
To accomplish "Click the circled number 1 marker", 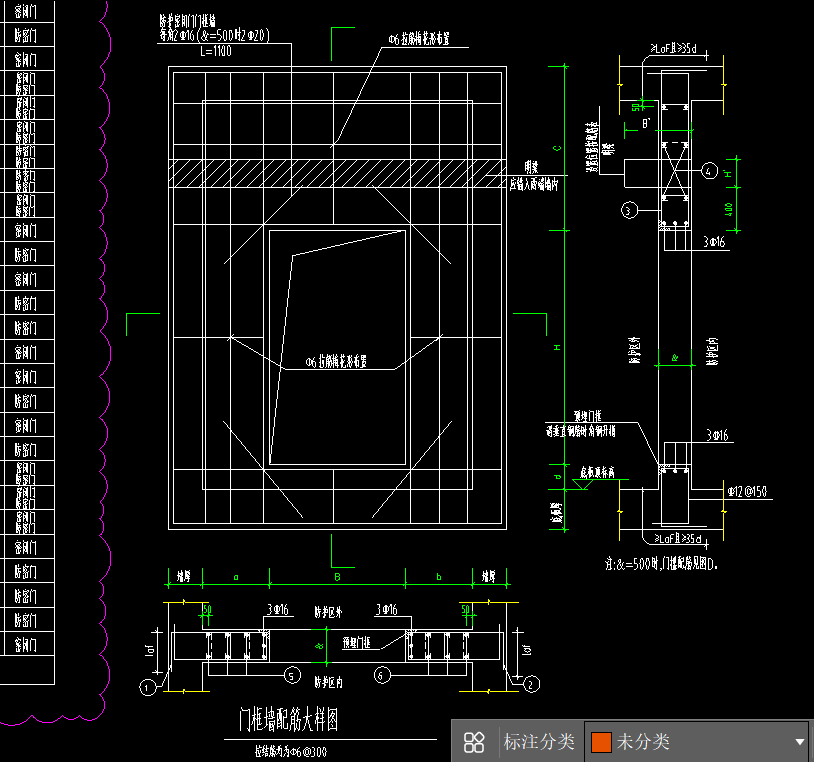I will click(147, 688).
